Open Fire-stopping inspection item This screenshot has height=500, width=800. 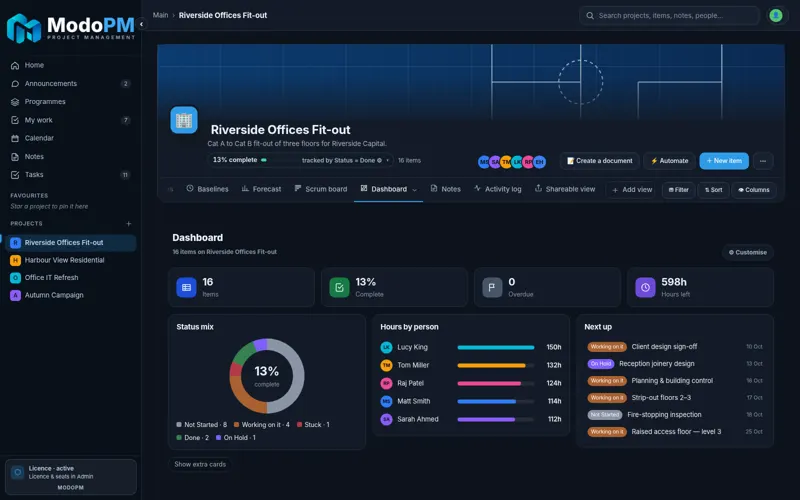[x=675, y=415]
